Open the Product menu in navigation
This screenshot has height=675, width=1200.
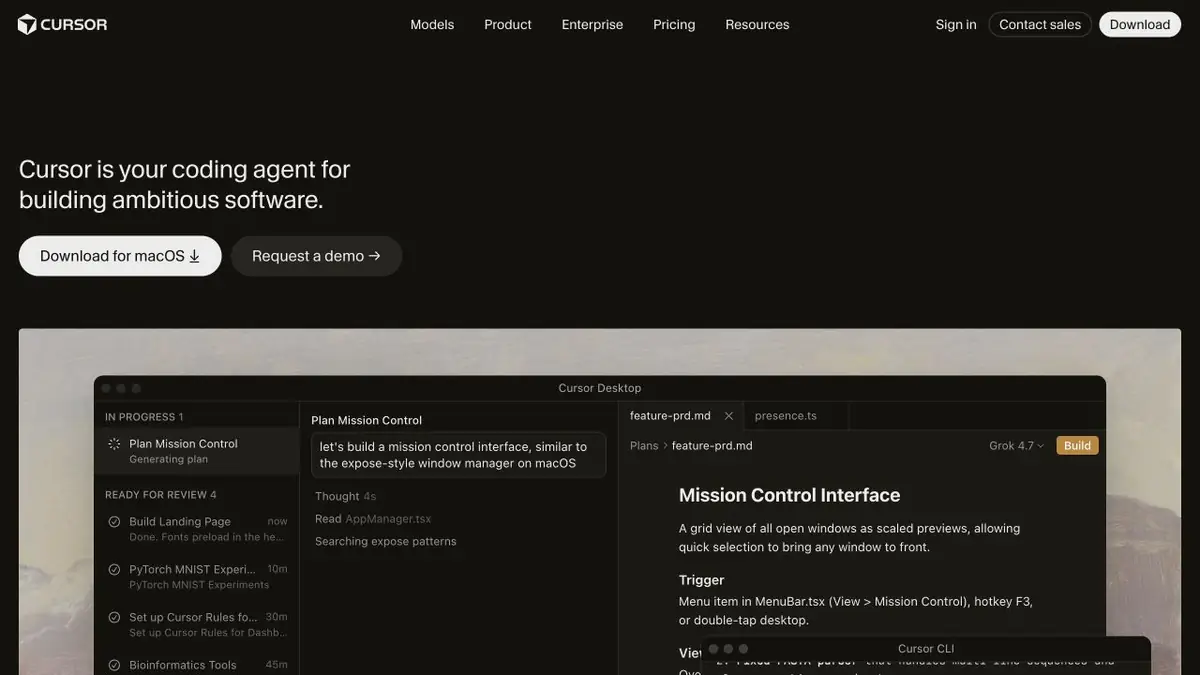click(x=508, y=24)
